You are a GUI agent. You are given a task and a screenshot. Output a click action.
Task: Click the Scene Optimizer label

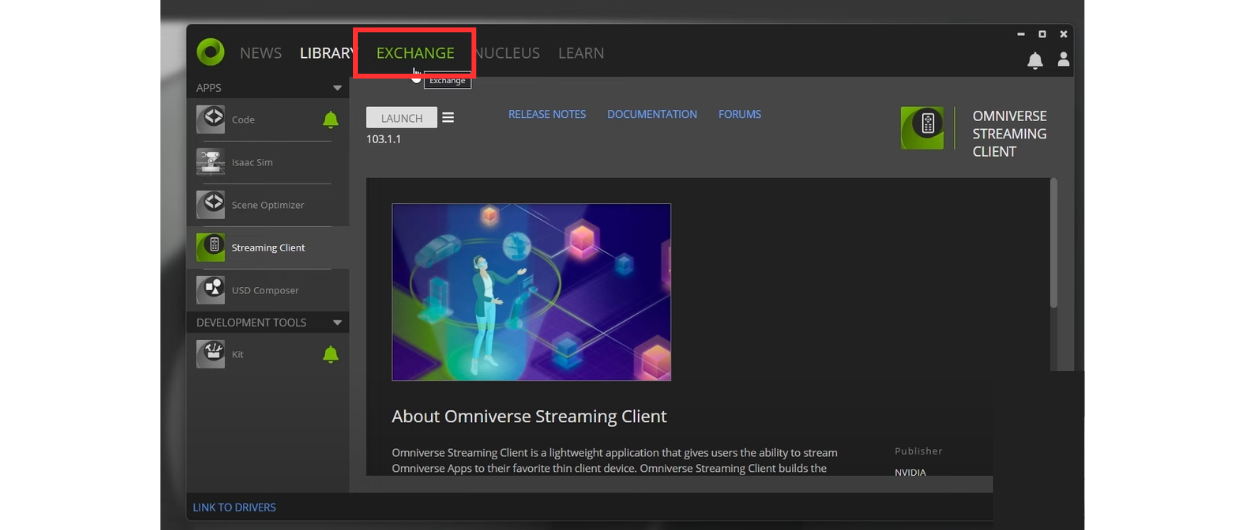click(268, 205)
